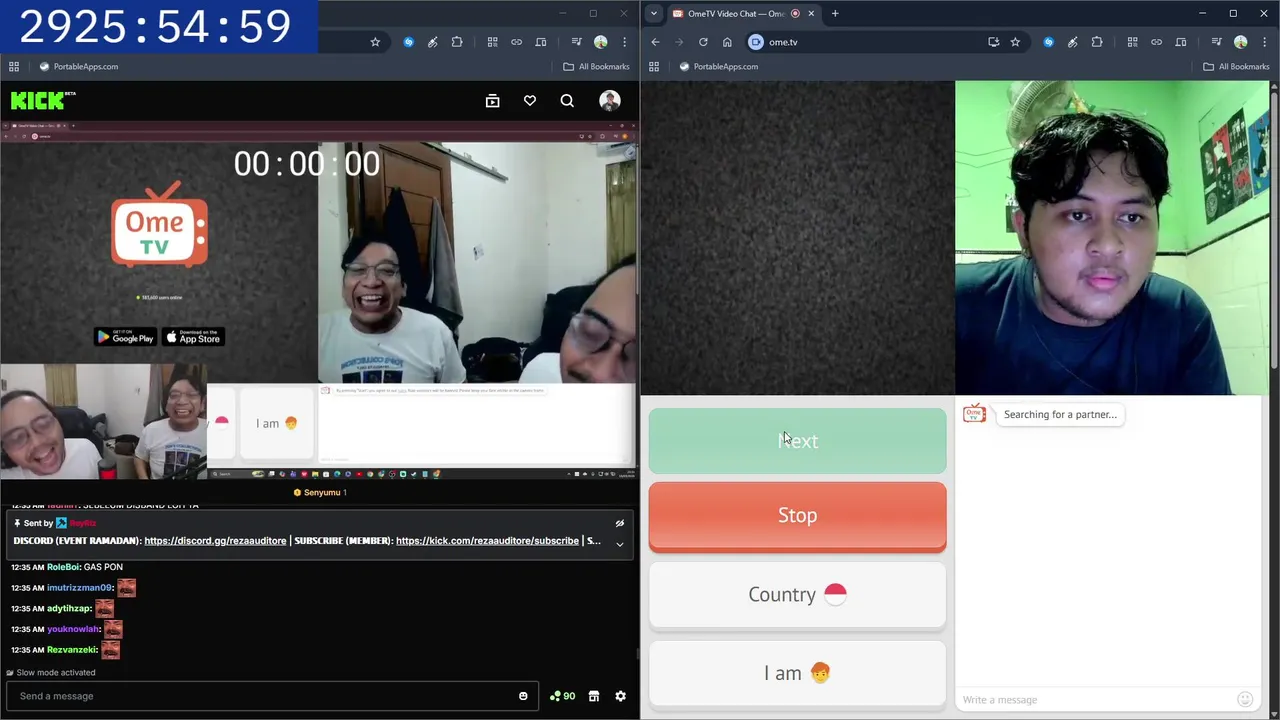Open OmeTV chat emoji smiley icon
Screen dimensions: 1280x720
(1245, 699)
